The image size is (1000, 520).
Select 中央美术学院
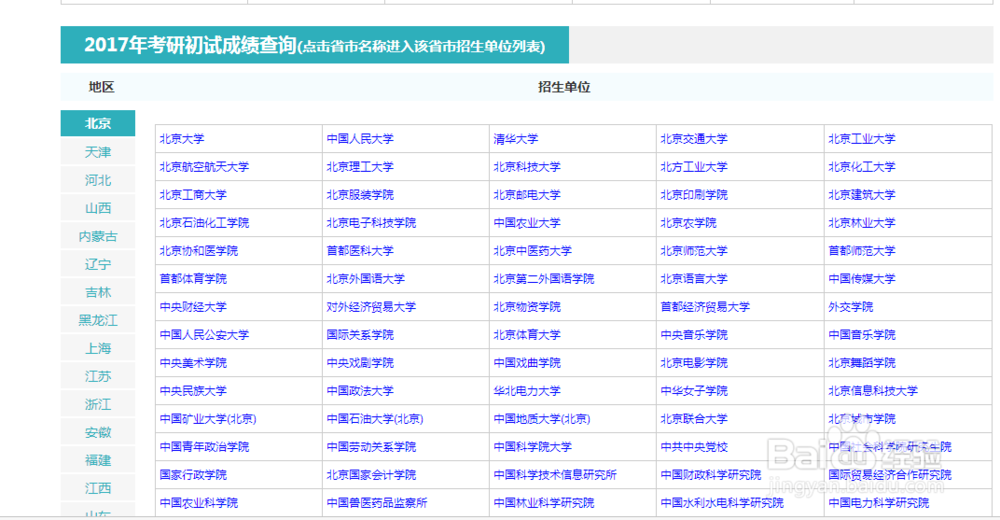pyautogui.click(x=193, y=363)
